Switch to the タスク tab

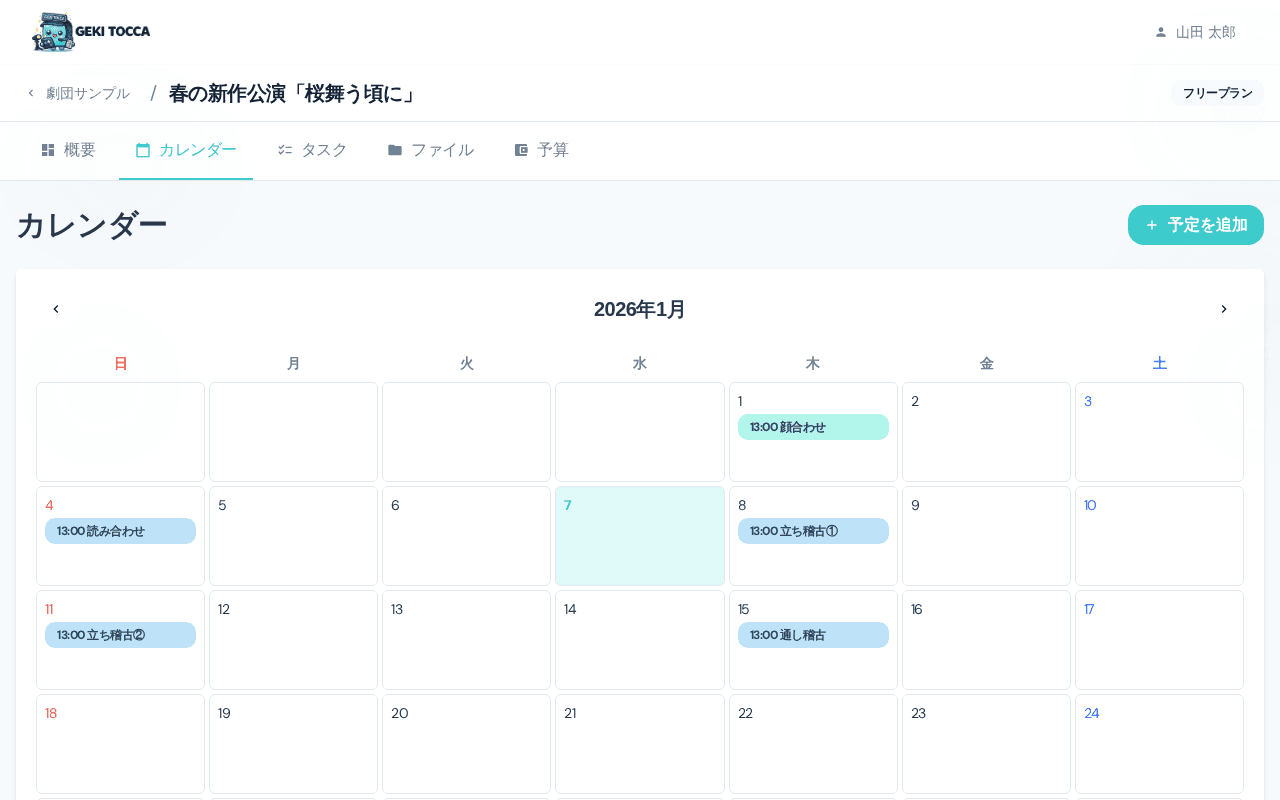pyautogui.click(x=312, y=150)
